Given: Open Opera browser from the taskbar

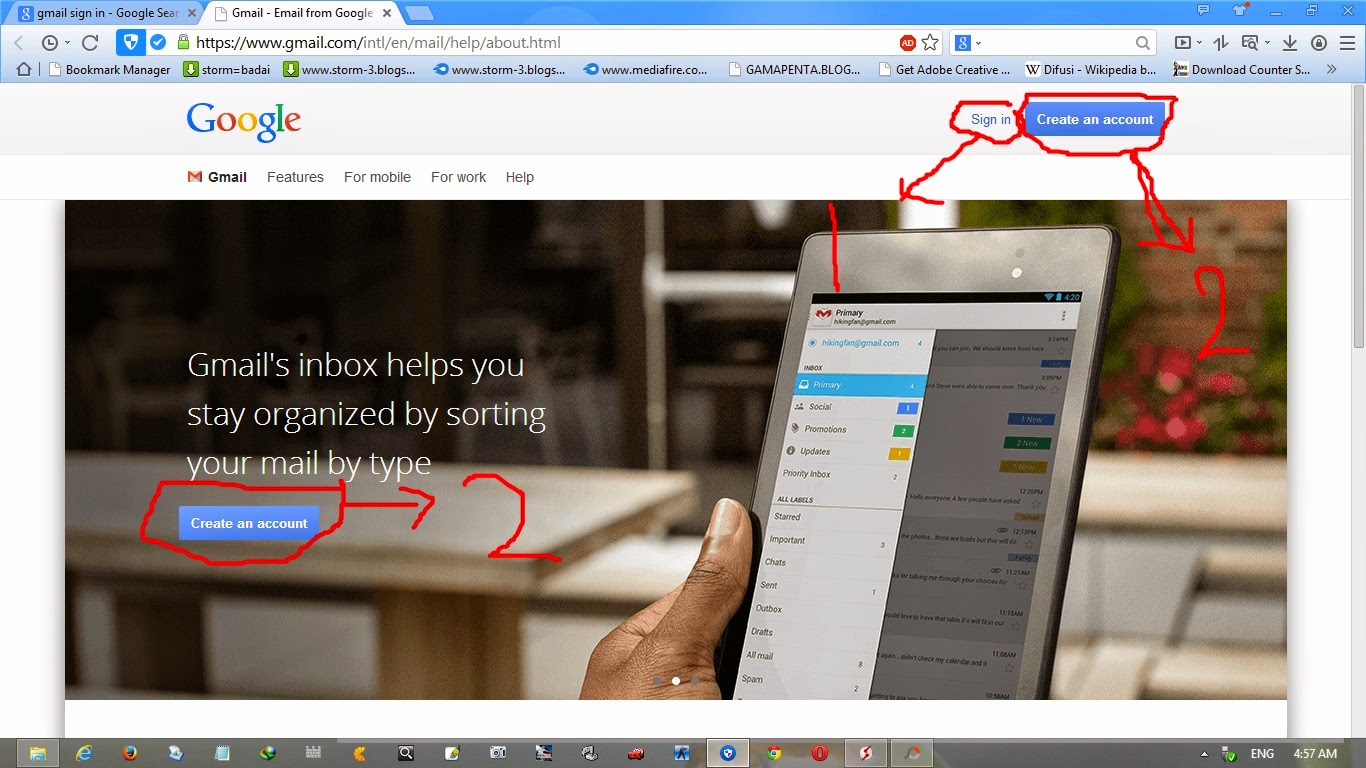Looking at the screenshot, I should (x=820, y=753).
